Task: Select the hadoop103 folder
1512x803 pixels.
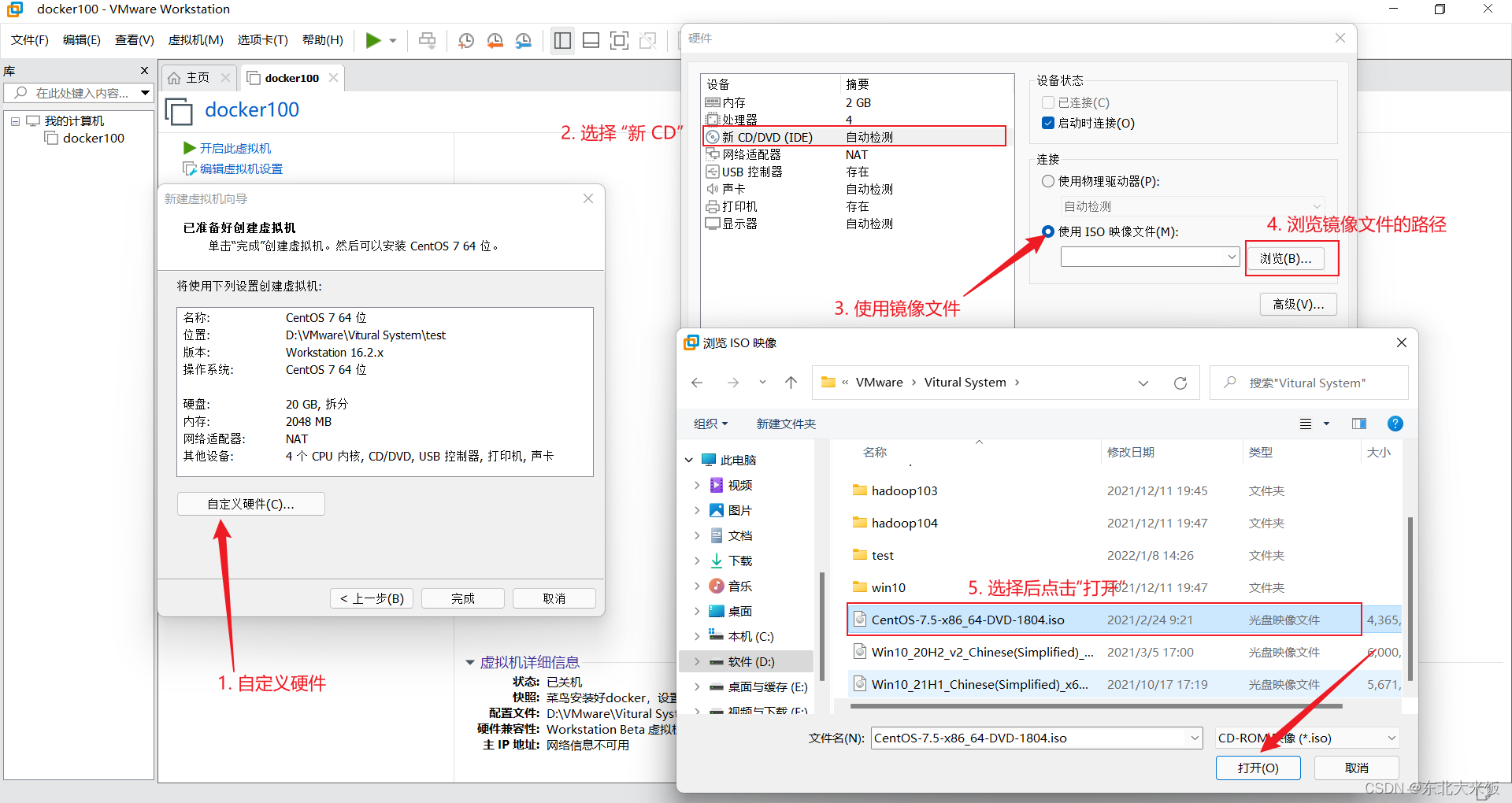Action: (905, 490)
